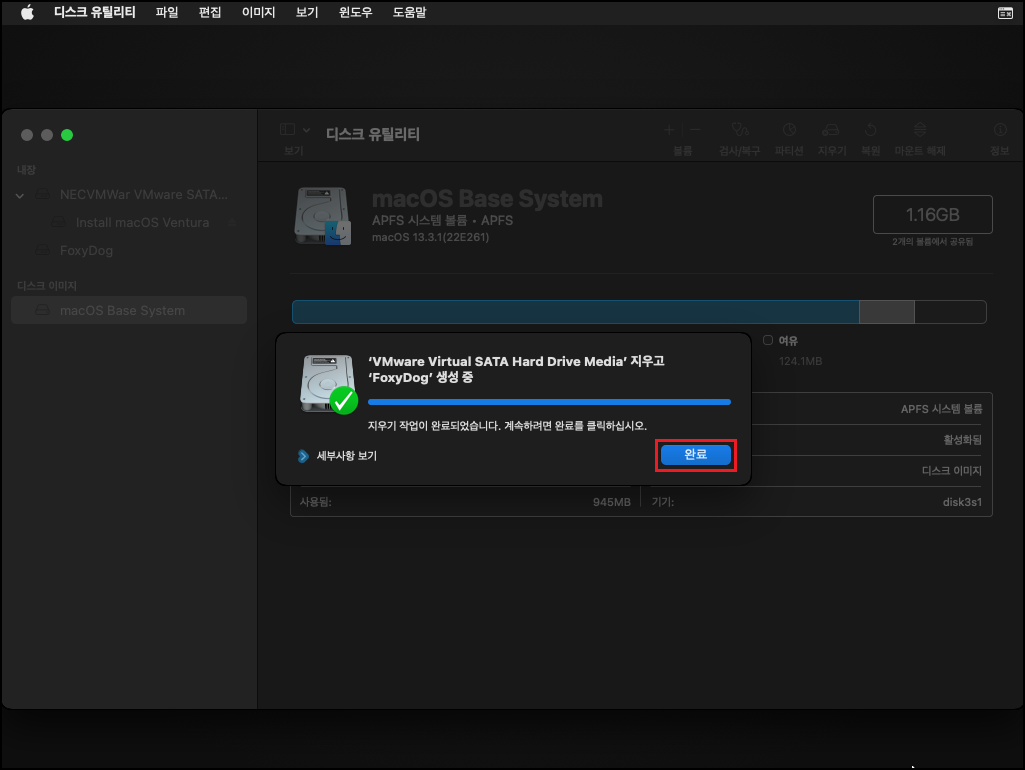Click the 활성화됨 status value
This screenshot has height=770, width=1025.
point(962,440)
